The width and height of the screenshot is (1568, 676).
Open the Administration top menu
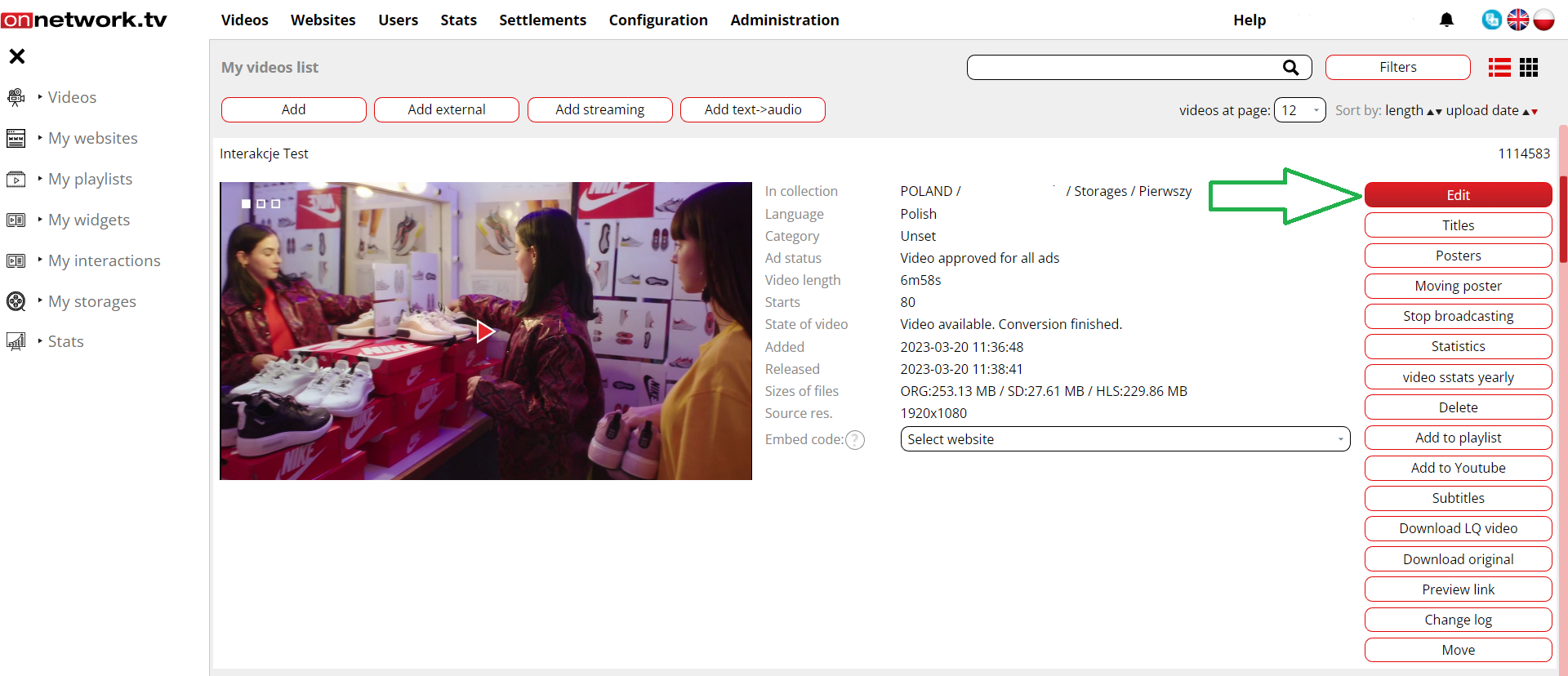(785, 20)
